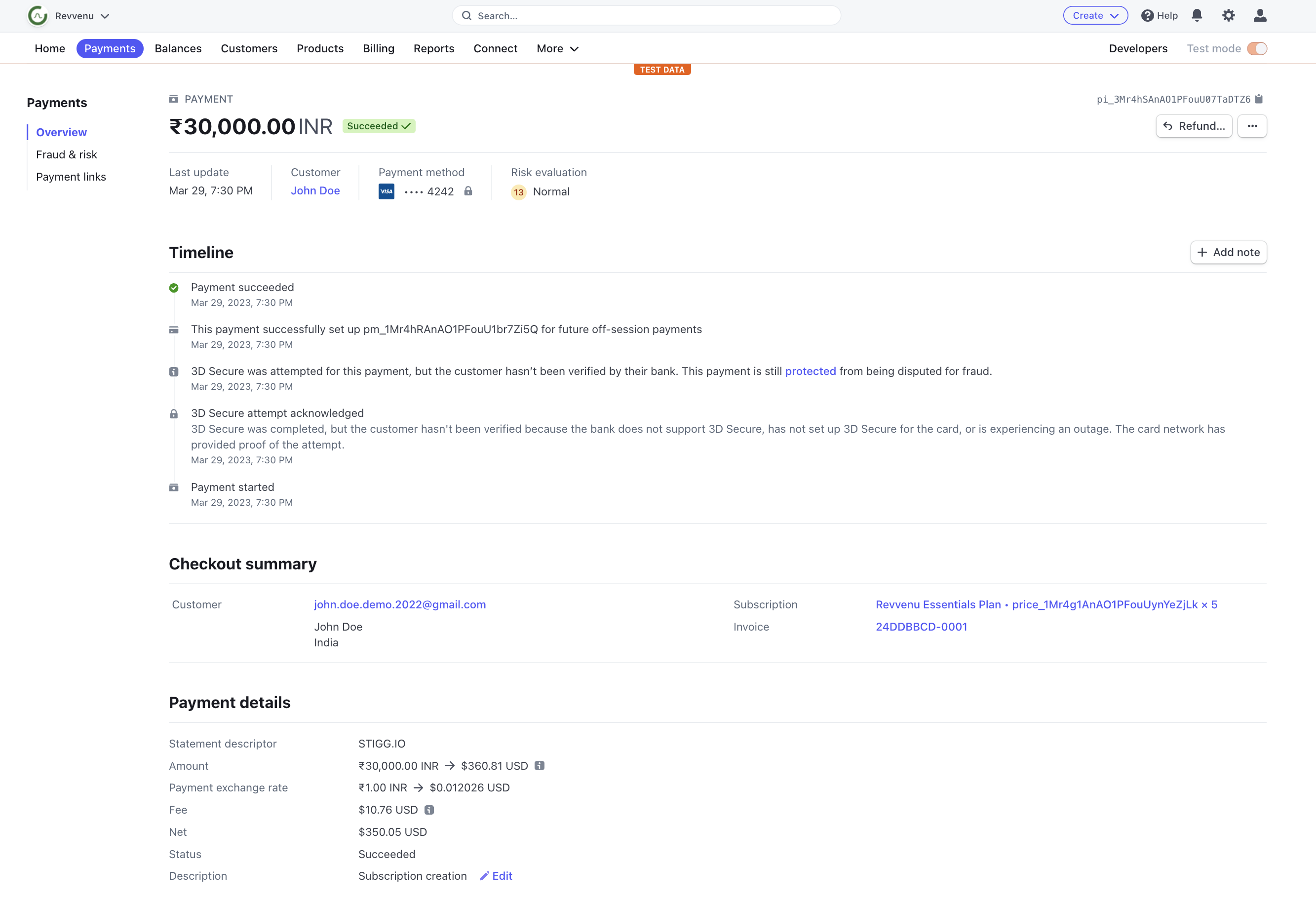Viewport: 1316px width, 898px height.
Task: Click into the Search field
Action: coord(646,16)
